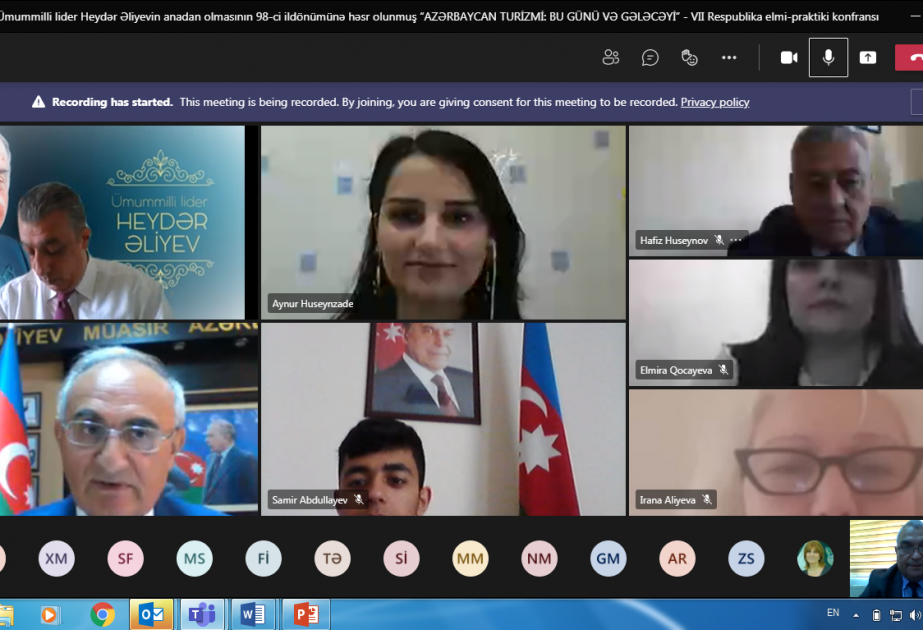
Task: Mute or unmute the microphone
Action: [828, 58]
